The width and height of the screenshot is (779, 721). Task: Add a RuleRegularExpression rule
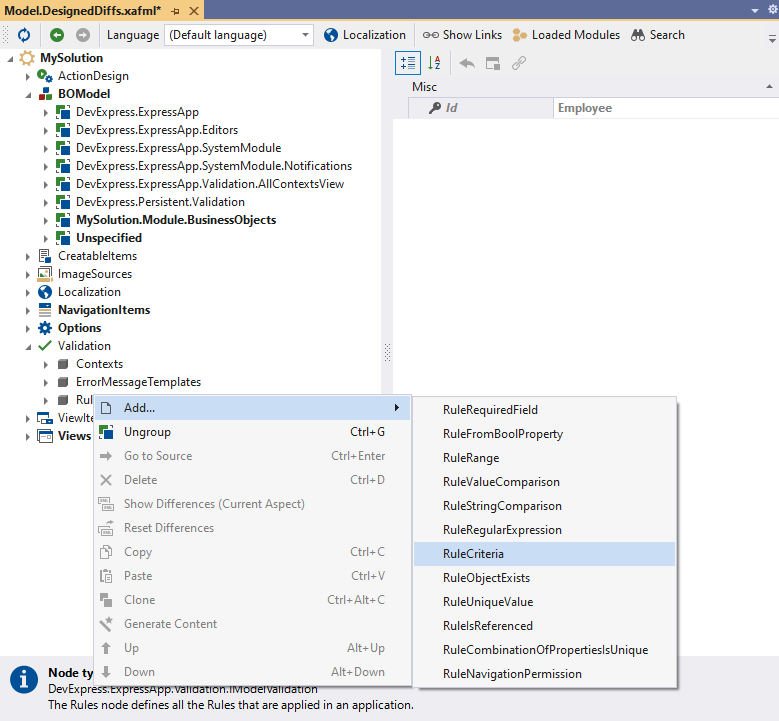[x=545, y=530]
